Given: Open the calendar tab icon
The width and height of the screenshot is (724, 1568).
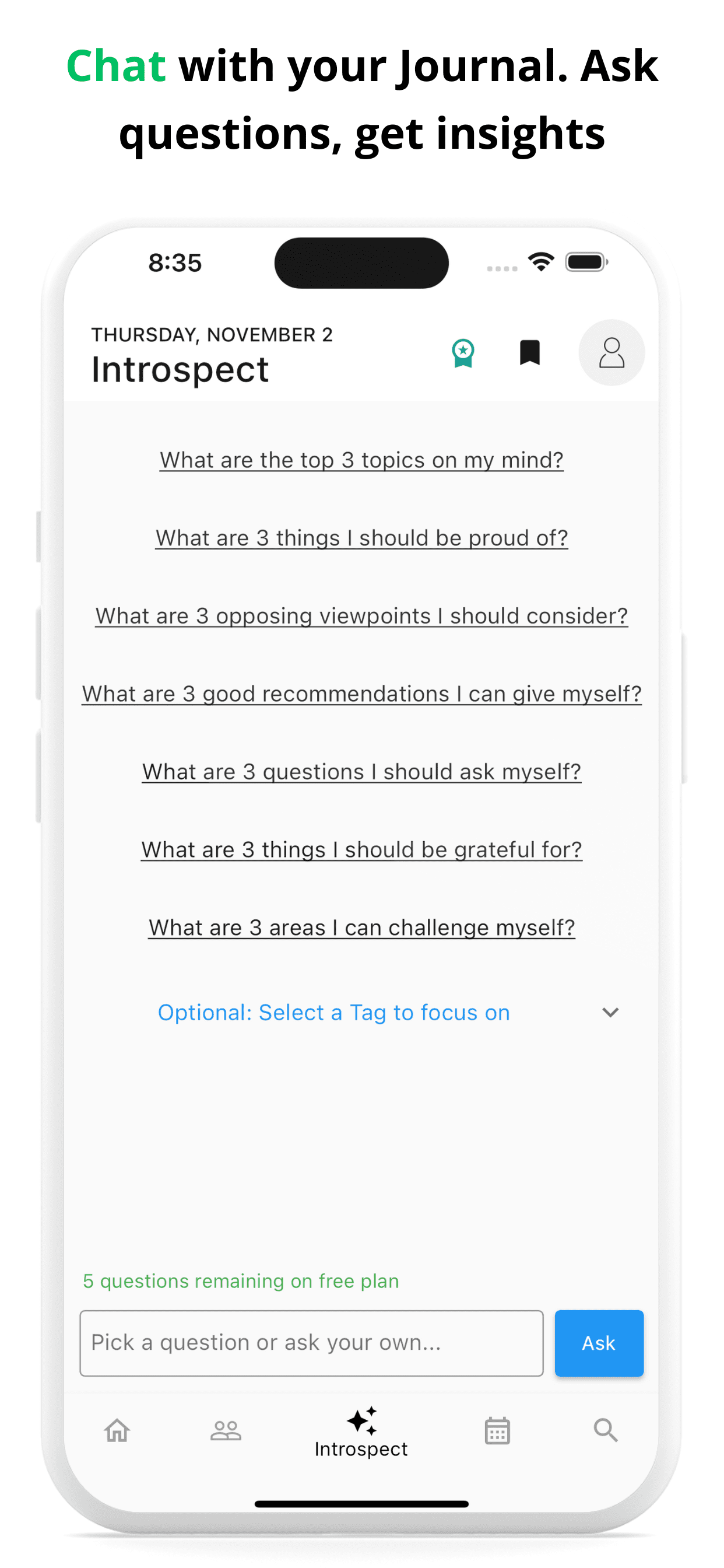Looking at the screenshot, I should click(497, 1430).
